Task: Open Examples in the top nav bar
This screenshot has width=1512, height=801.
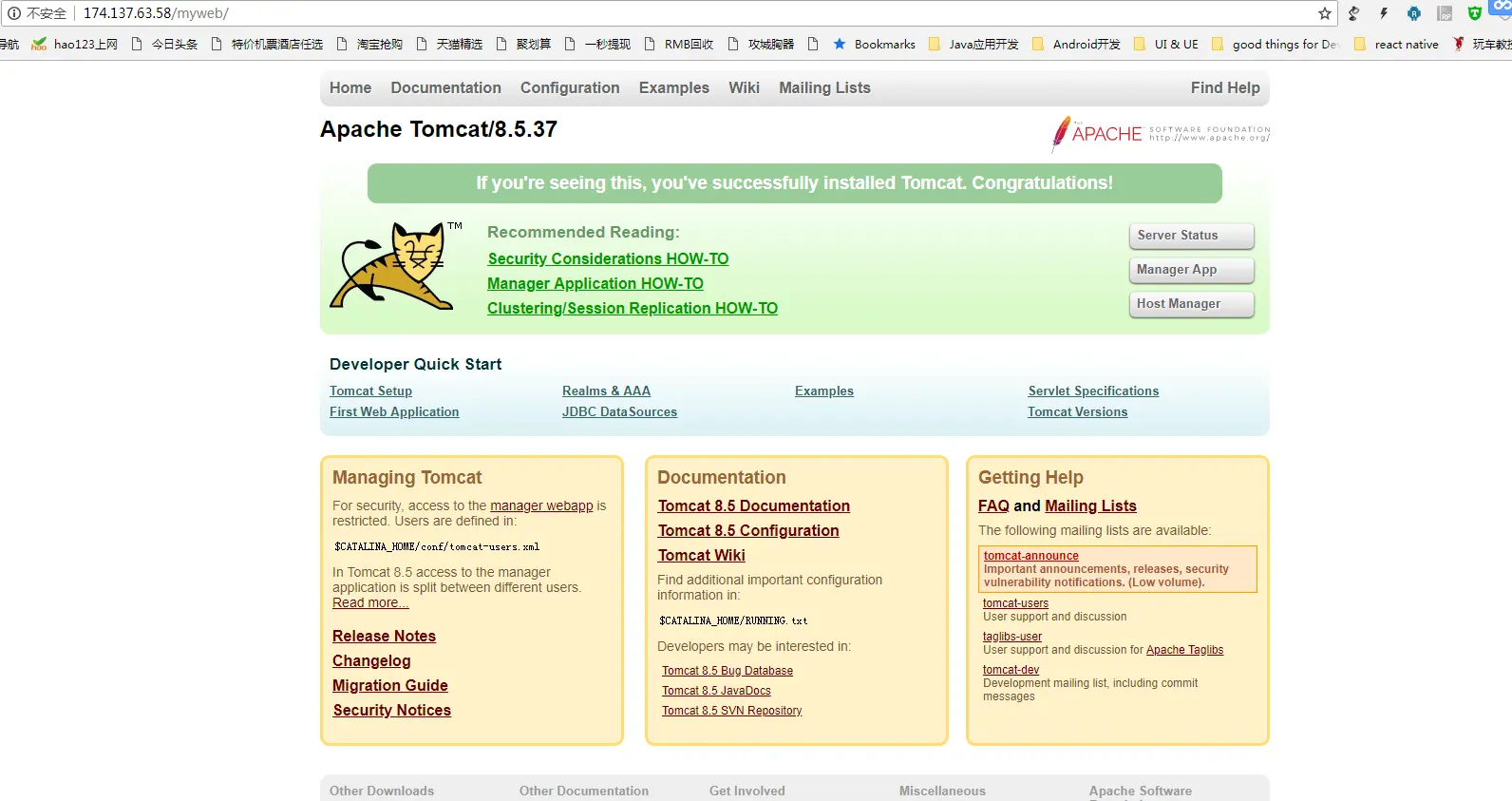Action: click(674, 87)
